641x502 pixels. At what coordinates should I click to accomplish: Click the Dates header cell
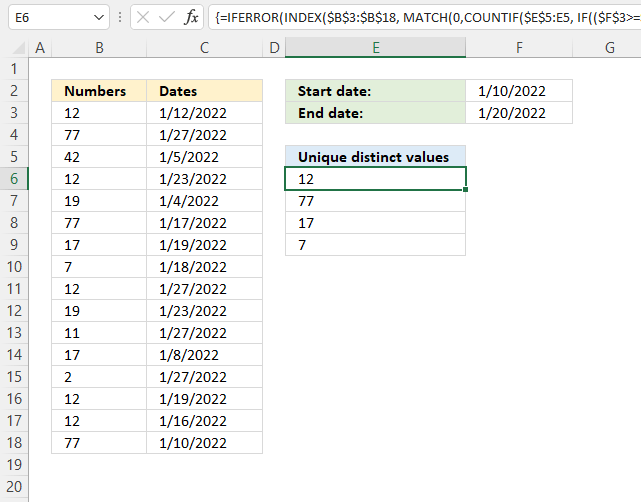click(204, 91)
